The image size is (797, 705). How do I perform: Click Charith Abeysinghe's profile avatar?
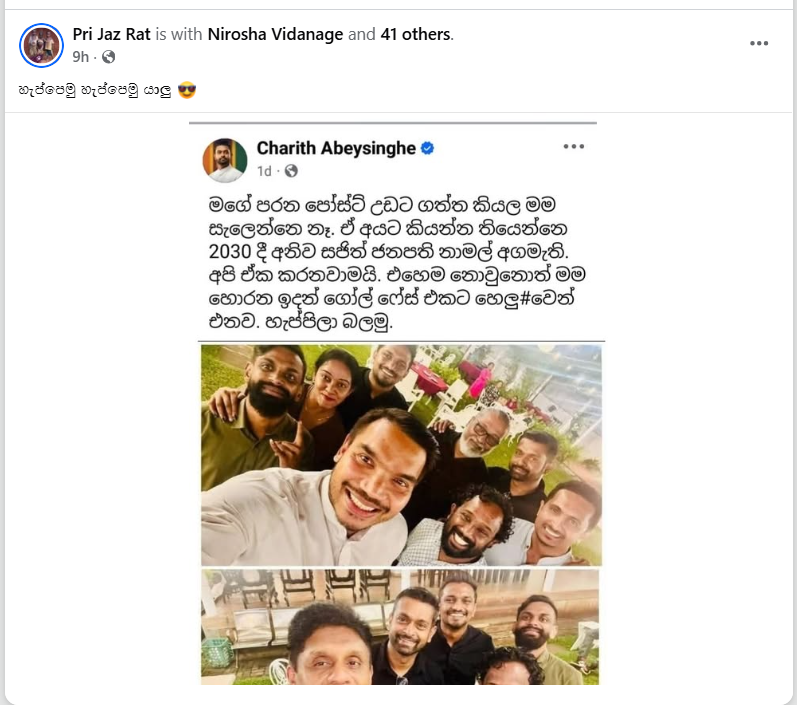tap(225, 160)
